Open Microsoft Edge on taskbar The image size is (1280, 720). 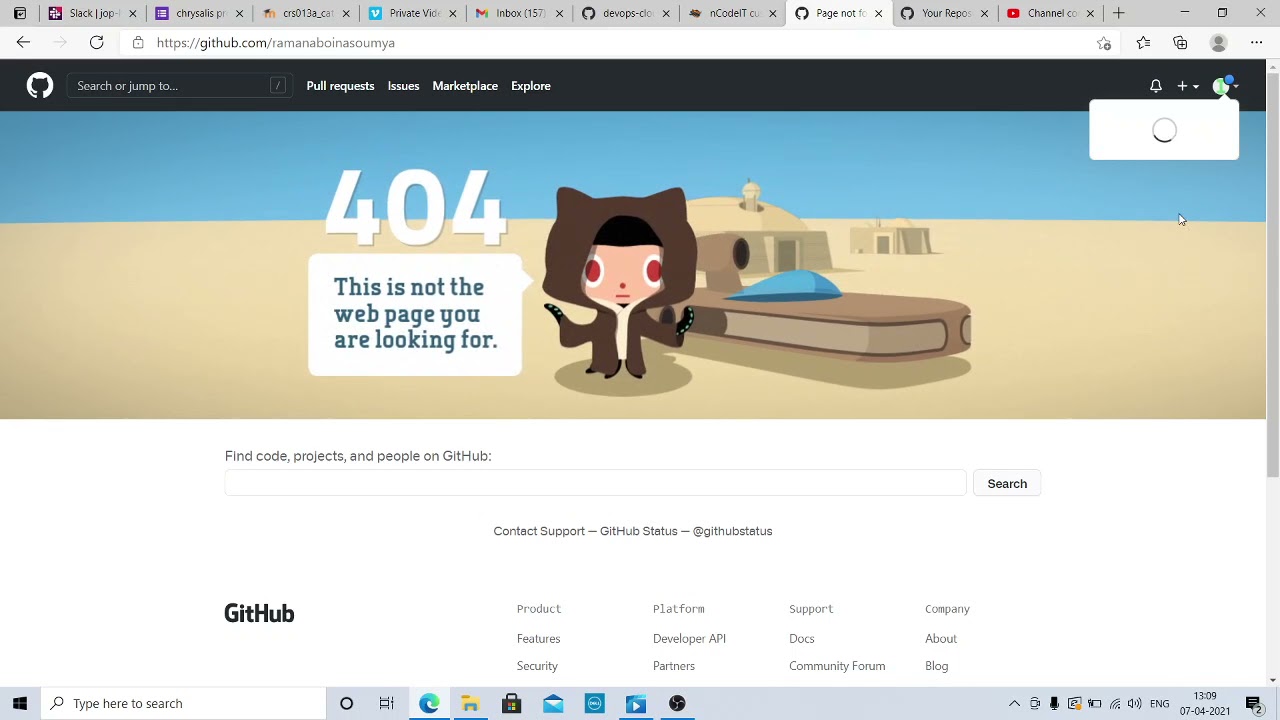click(x=429, y=704)
